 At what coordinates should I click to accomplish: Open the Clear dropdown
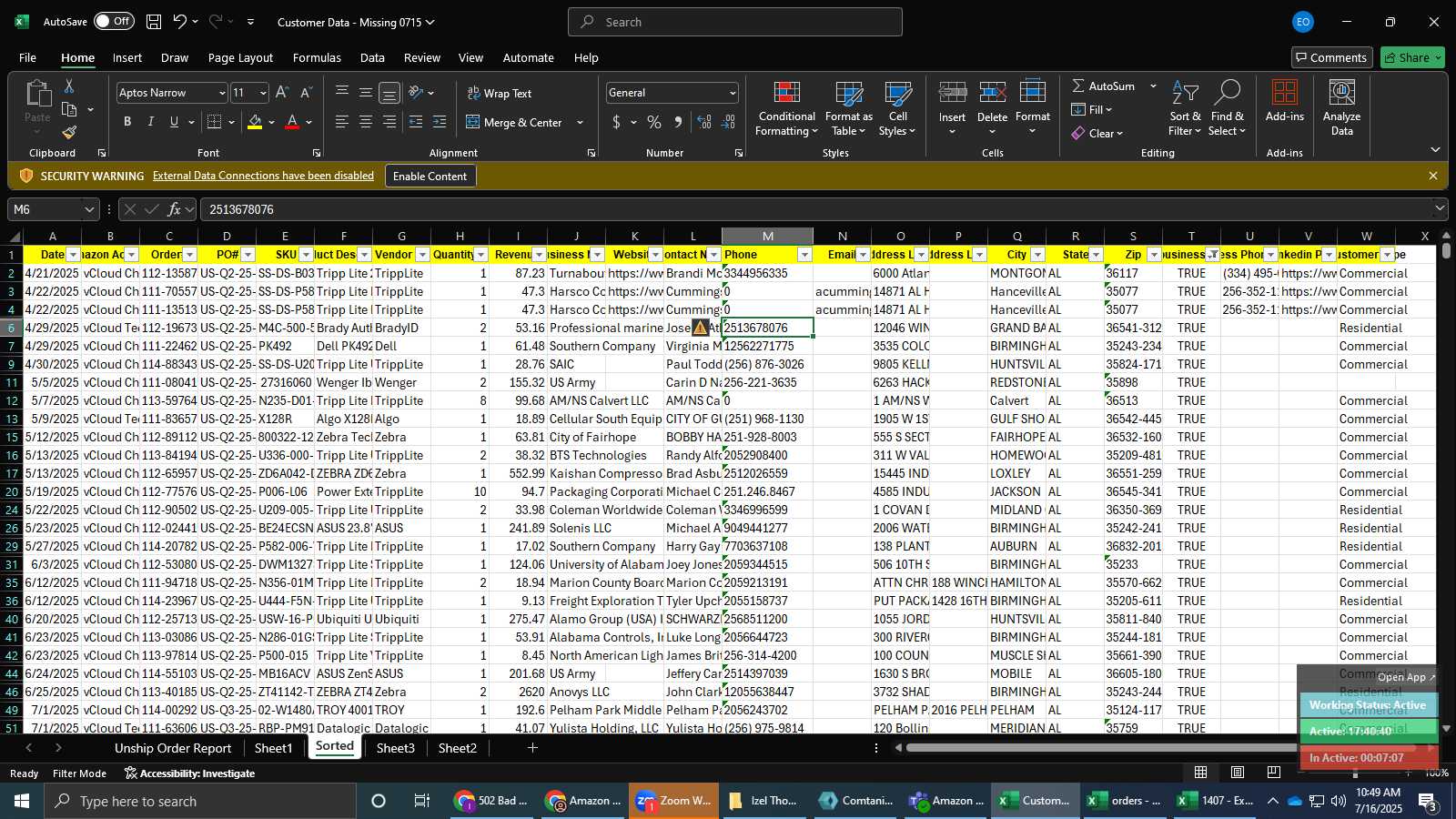1097,133
